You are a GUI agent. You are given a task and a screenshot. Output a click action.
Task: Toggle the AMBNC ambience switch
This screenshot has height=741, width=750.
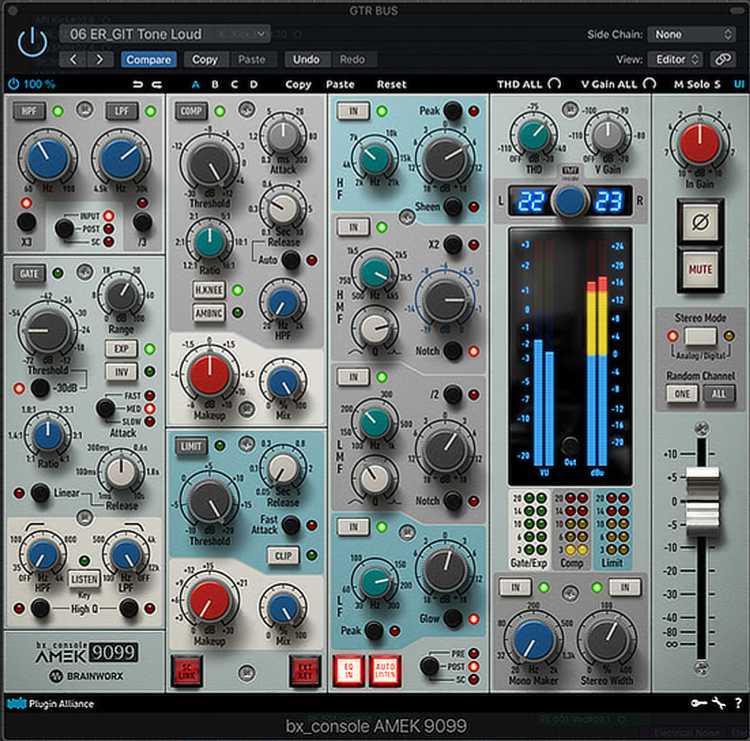(x=209, y=313)
